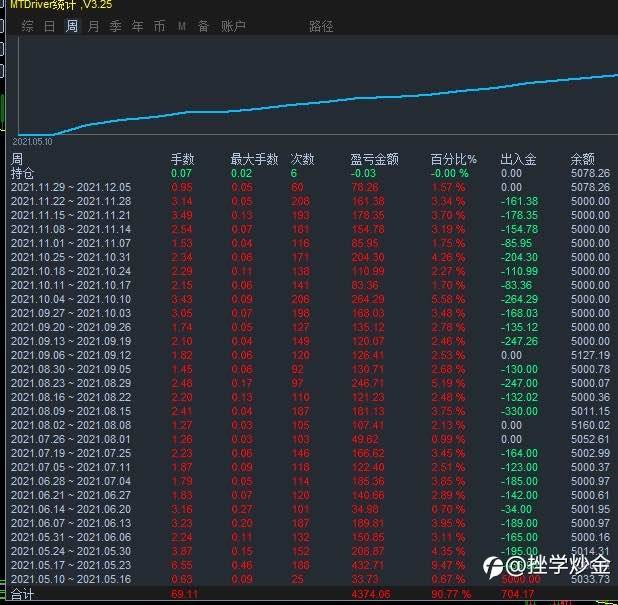Click the 周 column header
618x605 pixels.
[x=17, y=159]
